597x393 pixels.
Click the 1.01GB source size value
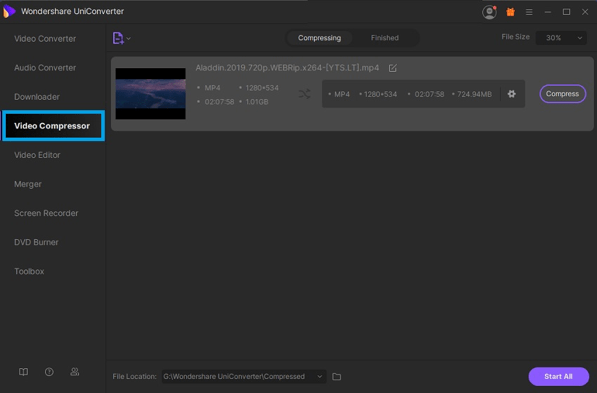click(257, 102)
